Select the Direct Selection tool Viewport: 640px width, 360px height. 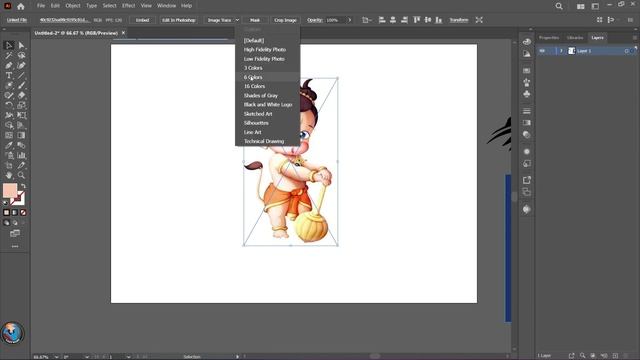click(21, 45)
